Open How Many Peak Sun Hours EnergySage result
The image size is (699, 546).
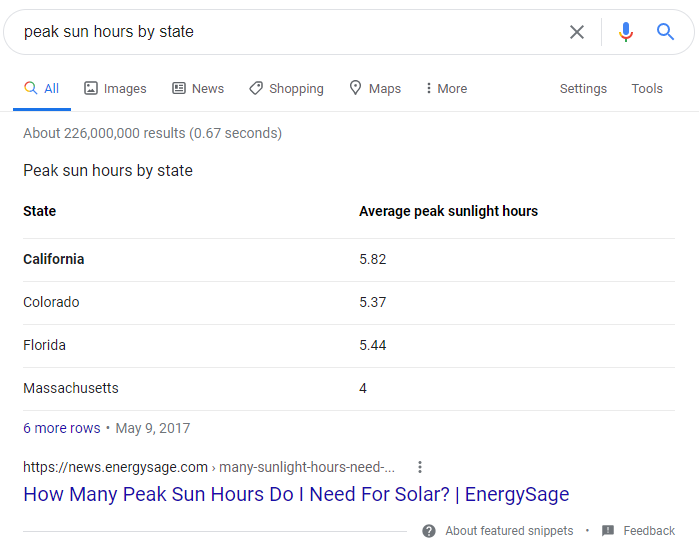pos(296,494)
